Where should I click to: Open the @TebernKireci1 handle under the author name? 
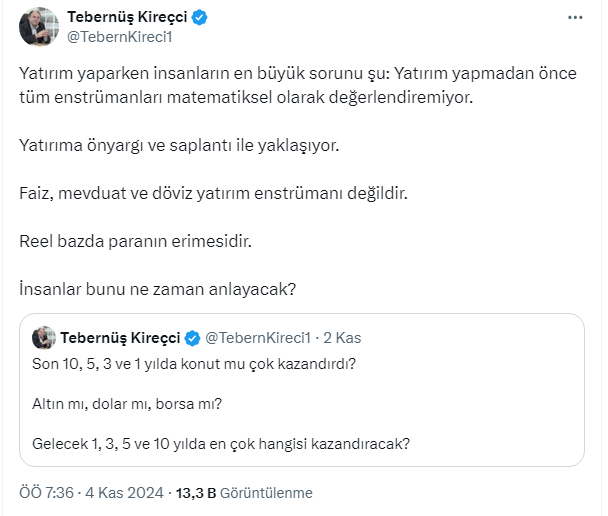click(112, 37)
